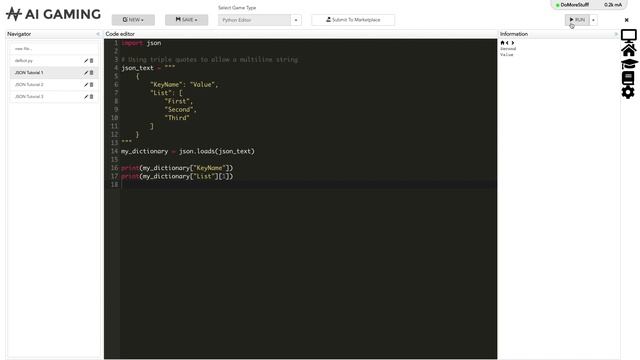The height and width of the screenshot is (360, 640).
Task: Rename default.py with the pencil icon
Action: tap(86, 60)
